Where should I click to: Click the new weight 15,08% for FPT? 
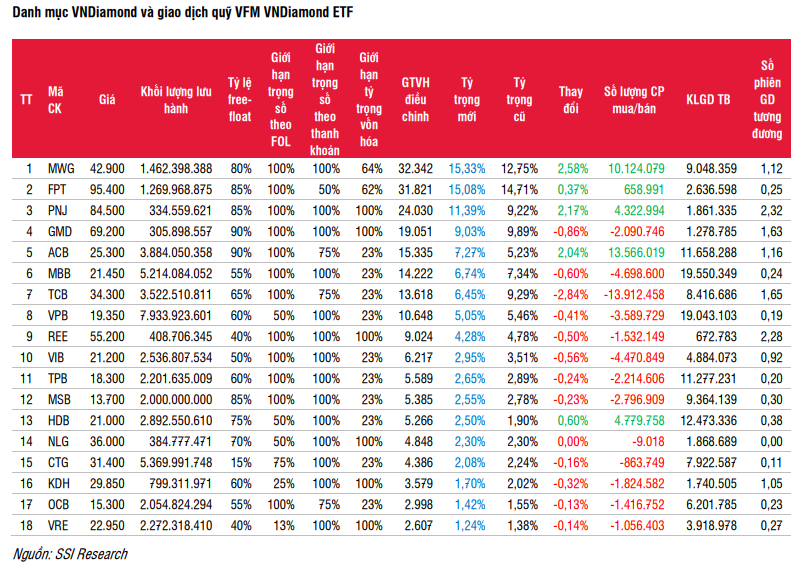[x=467, y=190]
